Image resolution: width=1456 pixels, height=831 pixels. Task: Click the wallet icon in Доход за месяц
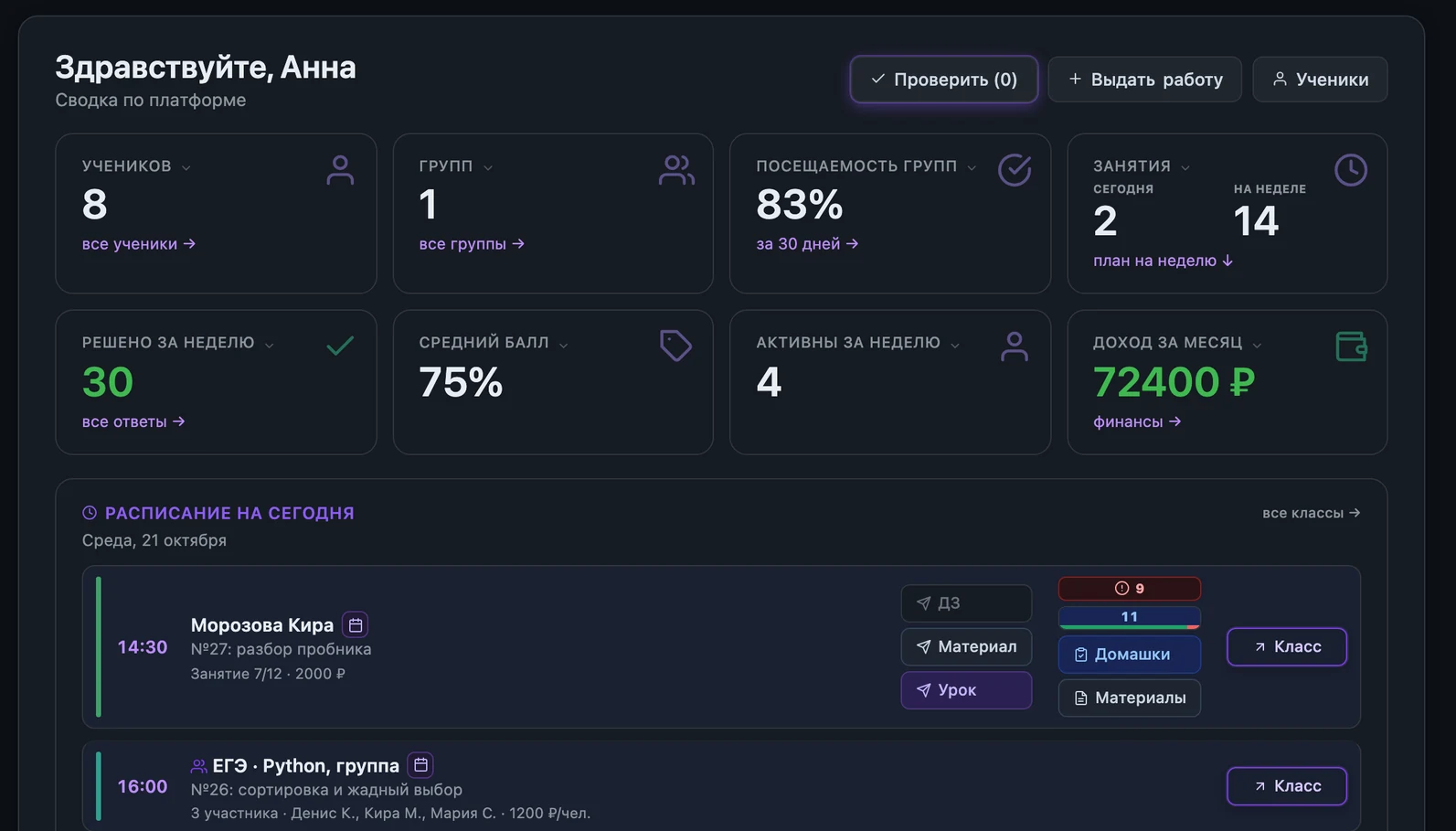1351,346
